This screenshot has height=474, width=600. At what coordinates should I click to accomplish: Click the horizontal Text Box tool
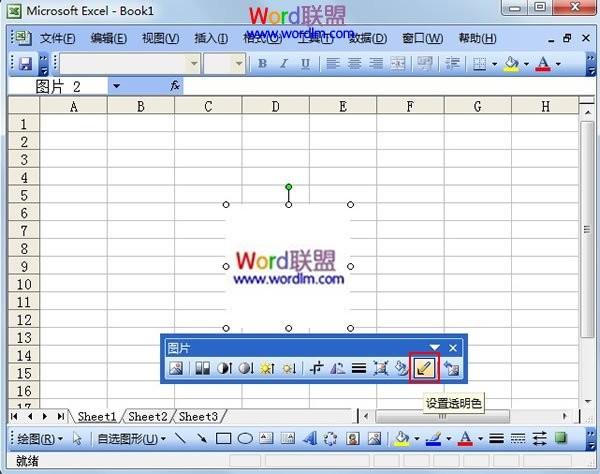tap(266, 438)
